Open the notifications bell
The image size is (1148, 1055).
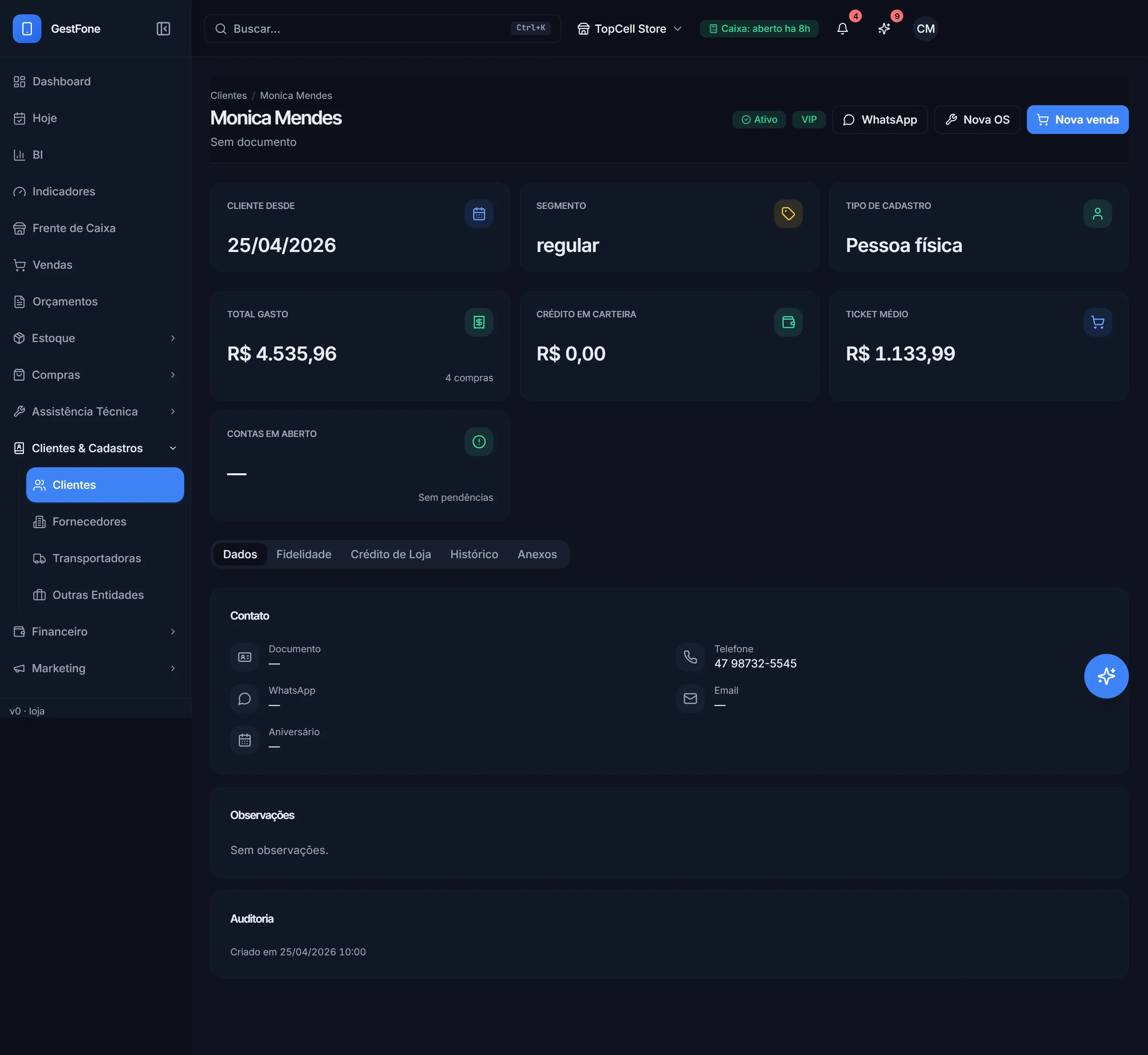click(843, 29)
